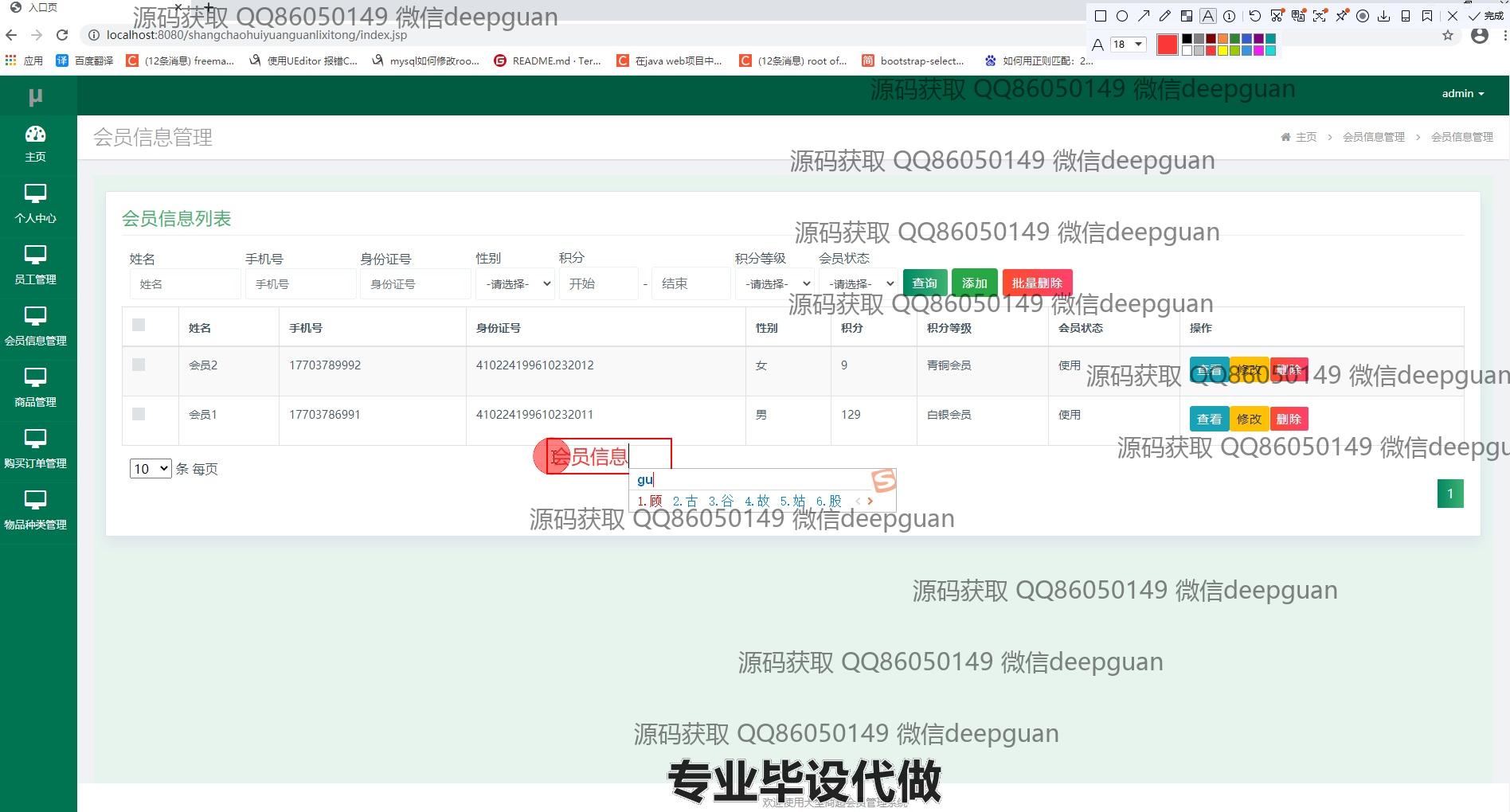Click the green 添加 button
Viewport: 1510px width, 812px height.
(974, 283)
